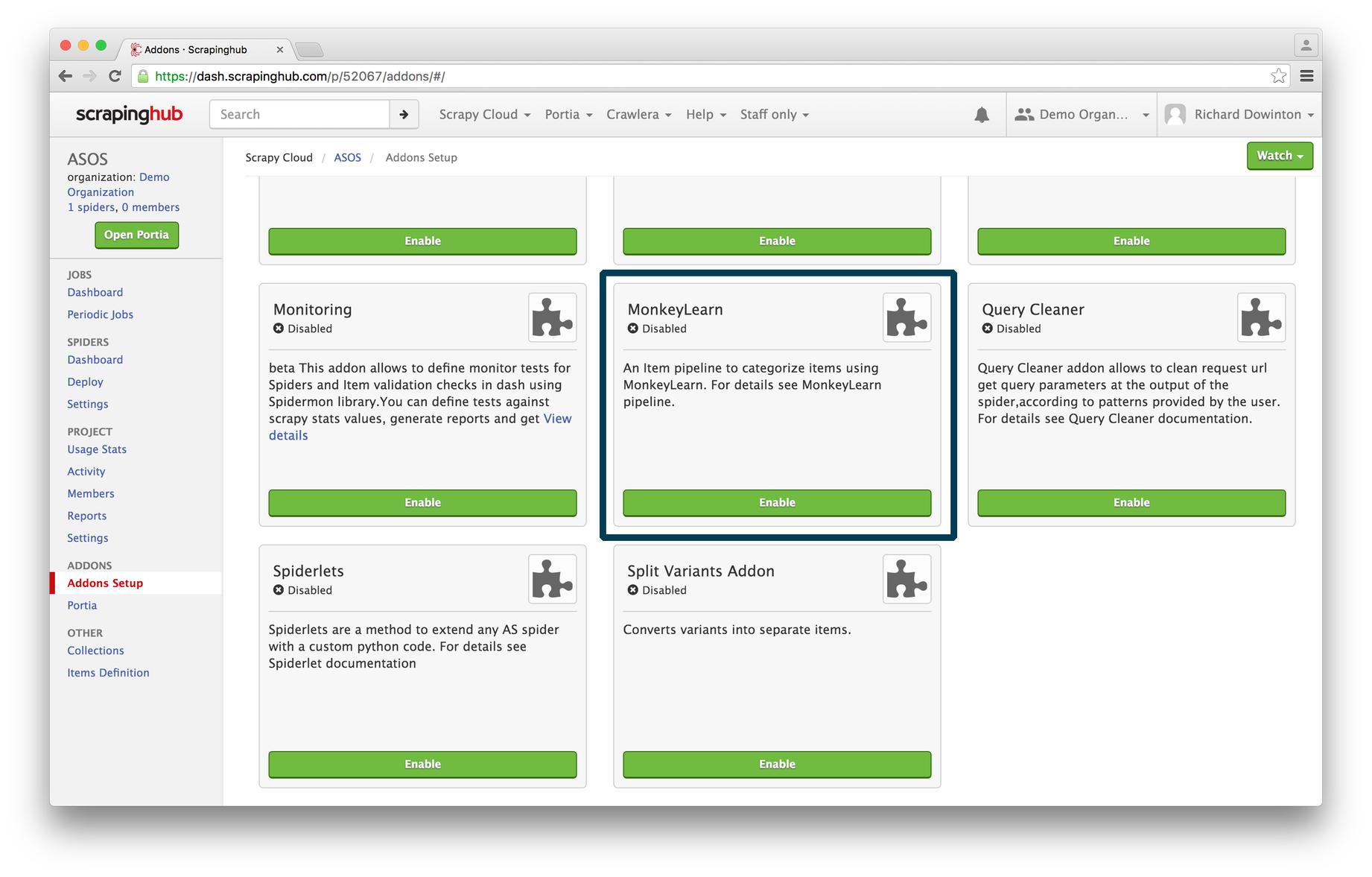
Task: Bookmark this page with the star
Action: coord(1278,76)
